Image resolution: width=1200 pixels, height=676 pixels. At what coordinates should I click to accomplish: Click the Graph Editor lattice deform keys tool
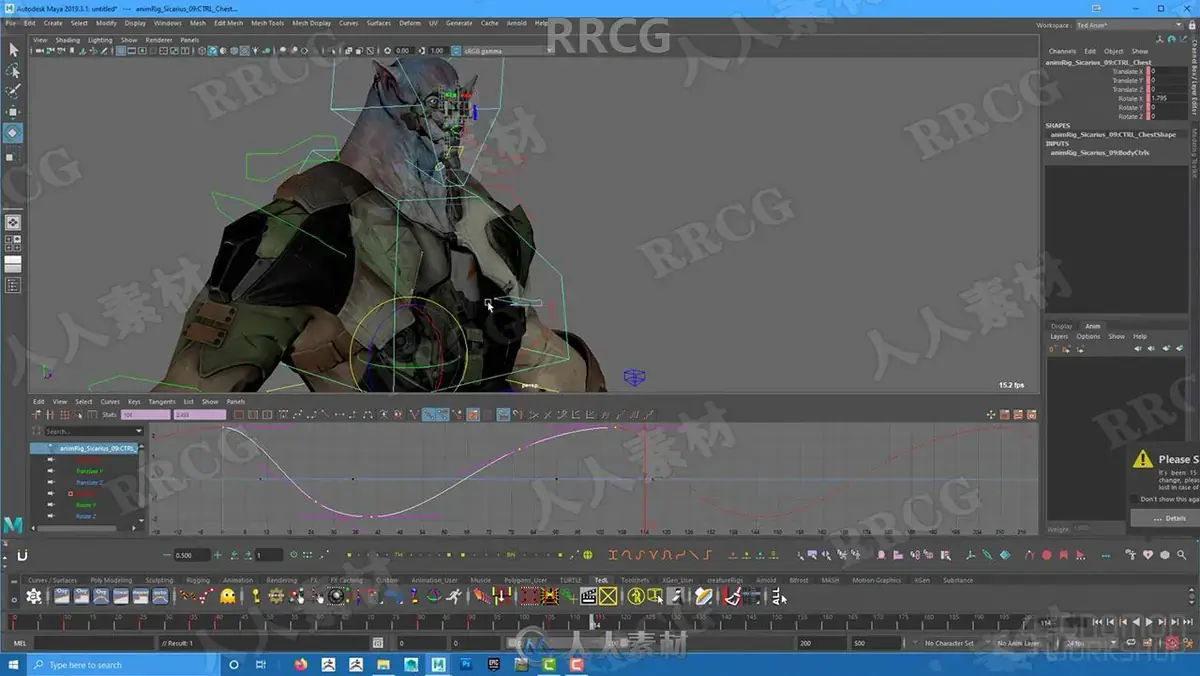pos(65,414)
